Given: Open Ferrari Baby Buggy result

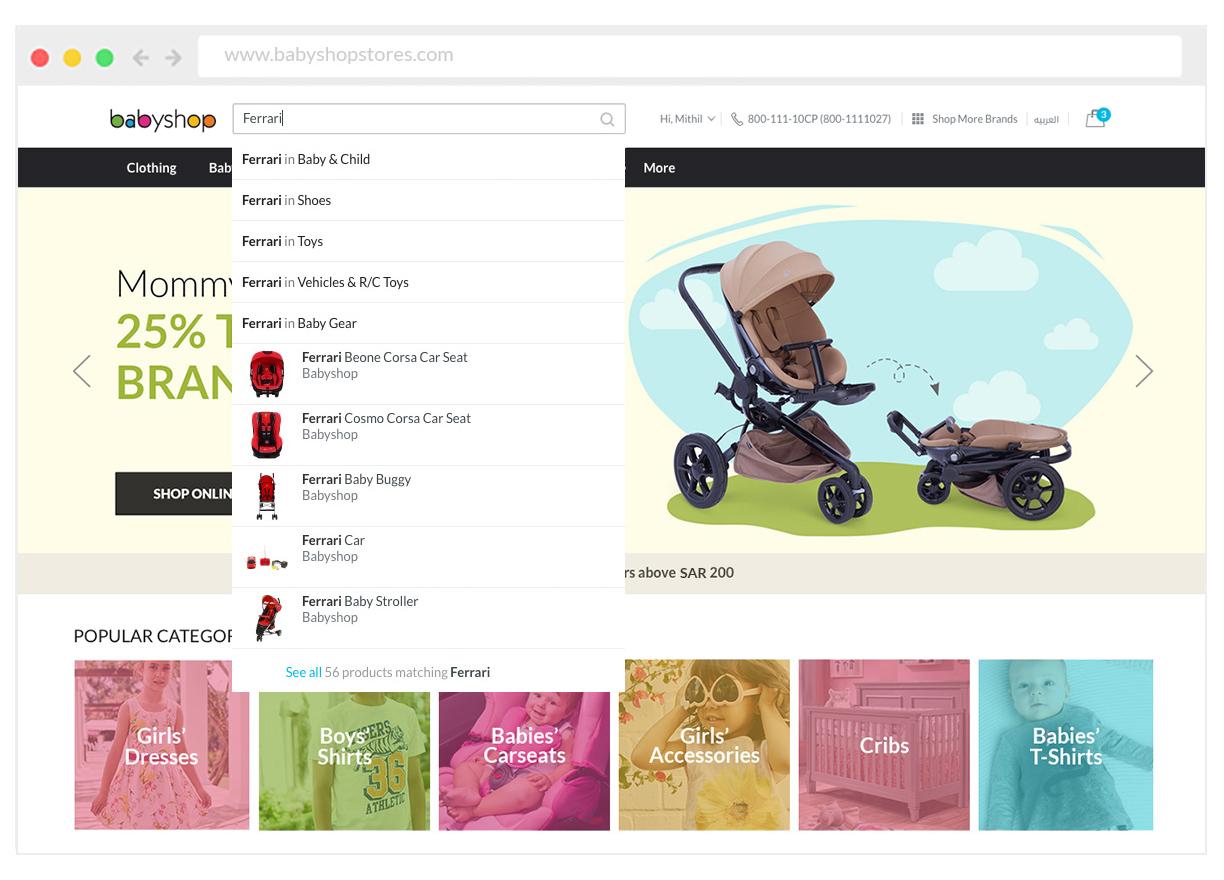Looking at the screenshot, I should [428, 496].
